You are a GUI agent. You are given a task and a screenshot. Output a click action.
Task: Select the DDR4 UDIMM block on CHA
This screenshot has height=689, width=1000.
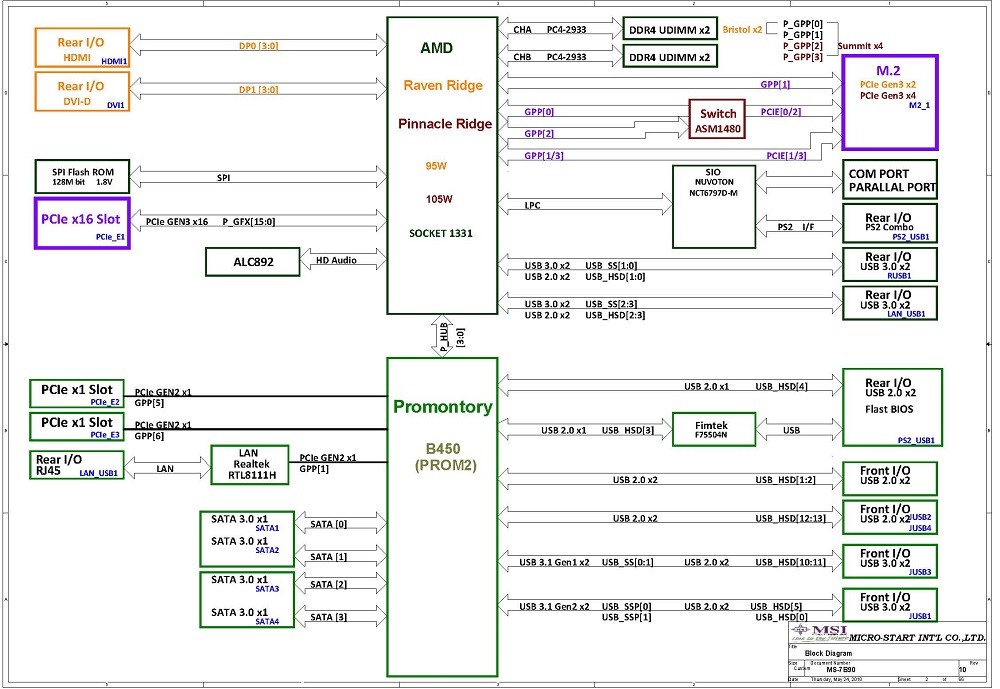667,30
